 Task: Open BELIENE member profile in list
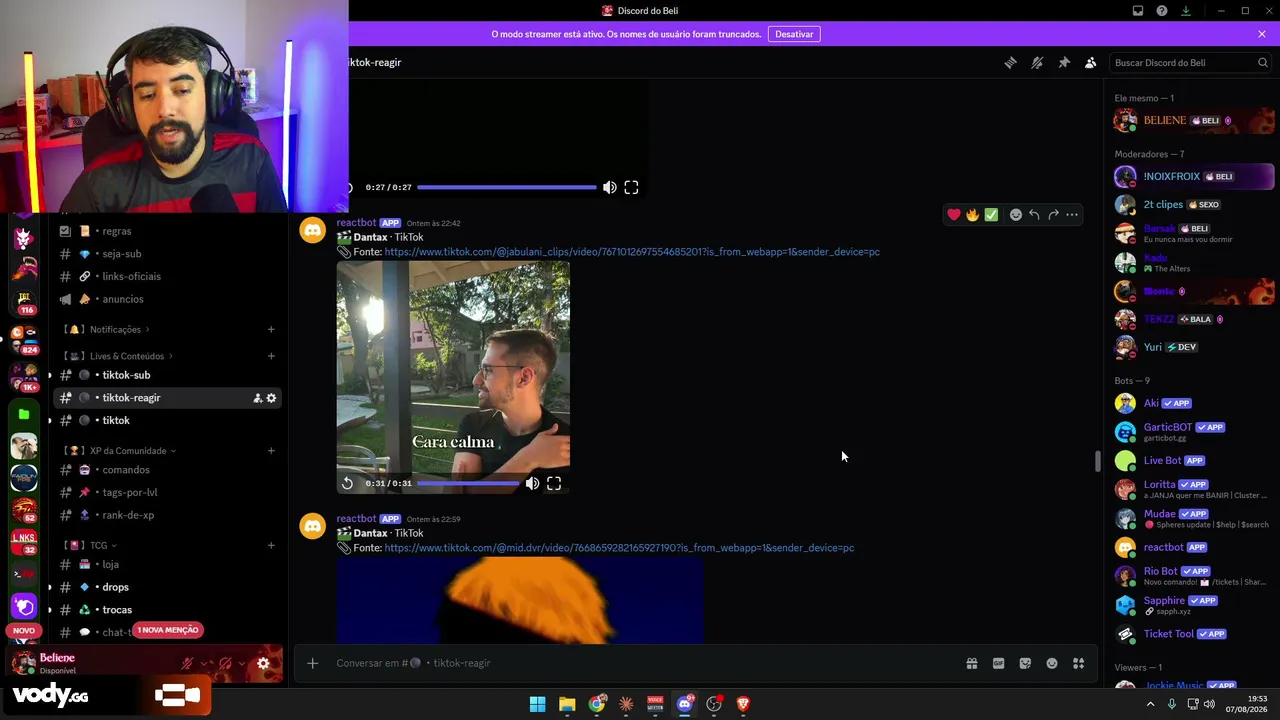1193,120
